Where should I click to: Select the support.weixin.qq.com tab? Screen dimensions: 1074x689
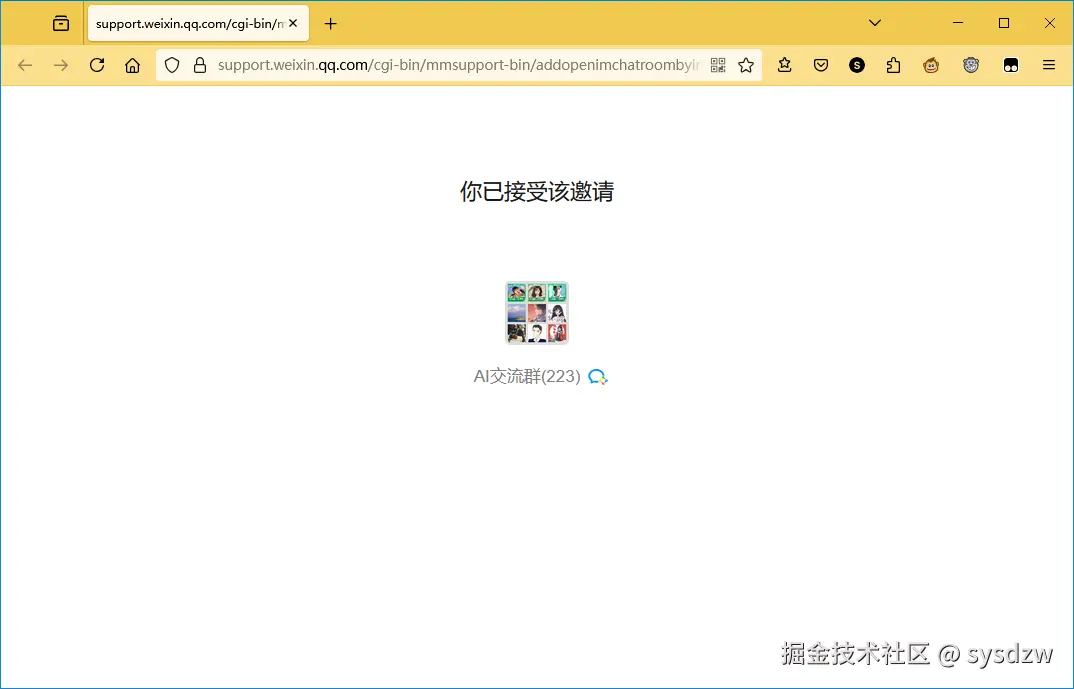click(x=185, y=22)
